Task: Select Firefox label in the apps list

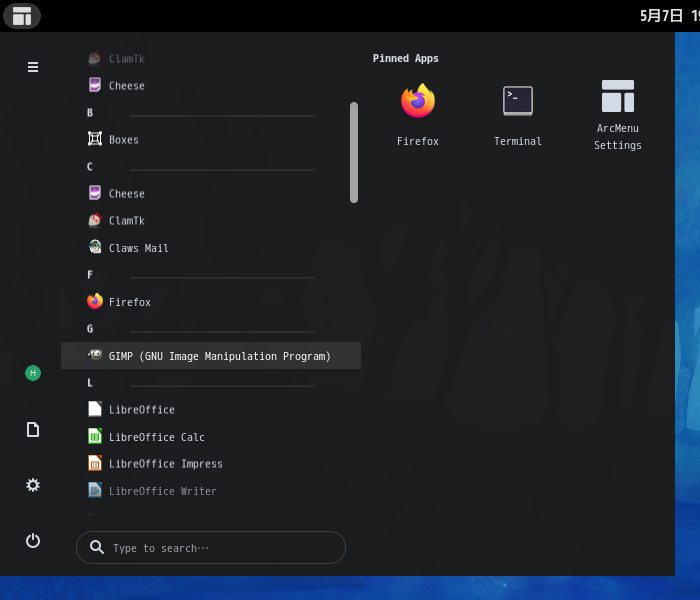Action: 129,302
